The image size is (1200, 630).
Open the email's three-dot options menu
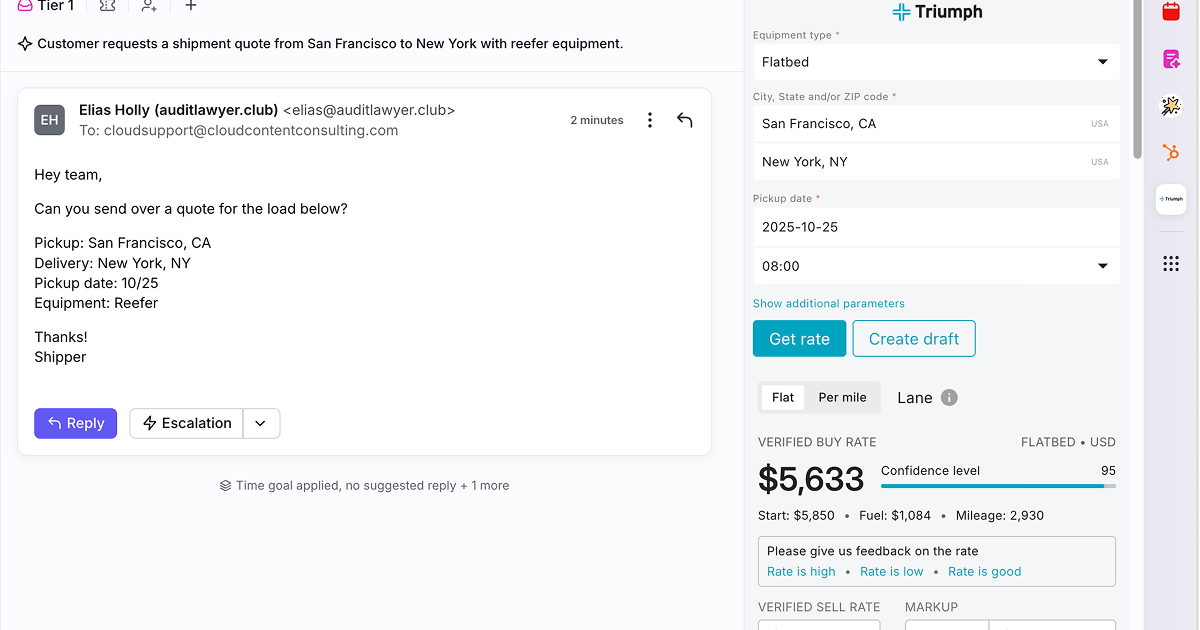click(650, 120)
